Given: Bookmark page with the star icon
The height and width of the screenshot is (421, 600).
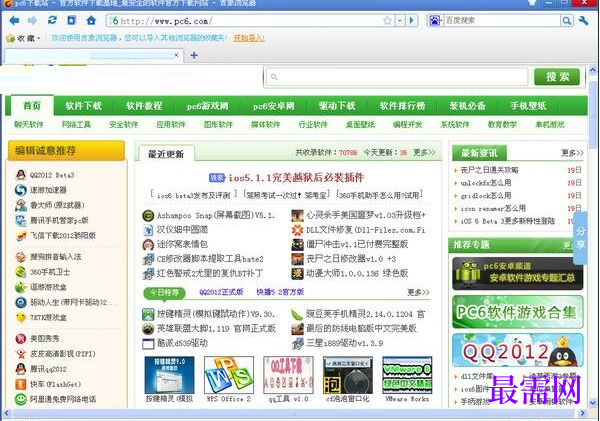Looking at the screenshot, I should (387, 20).
